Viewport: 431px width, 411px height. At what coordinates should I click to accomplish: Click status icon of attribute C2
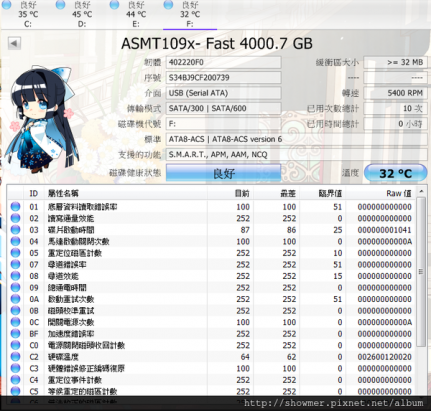tap(15, 357)
